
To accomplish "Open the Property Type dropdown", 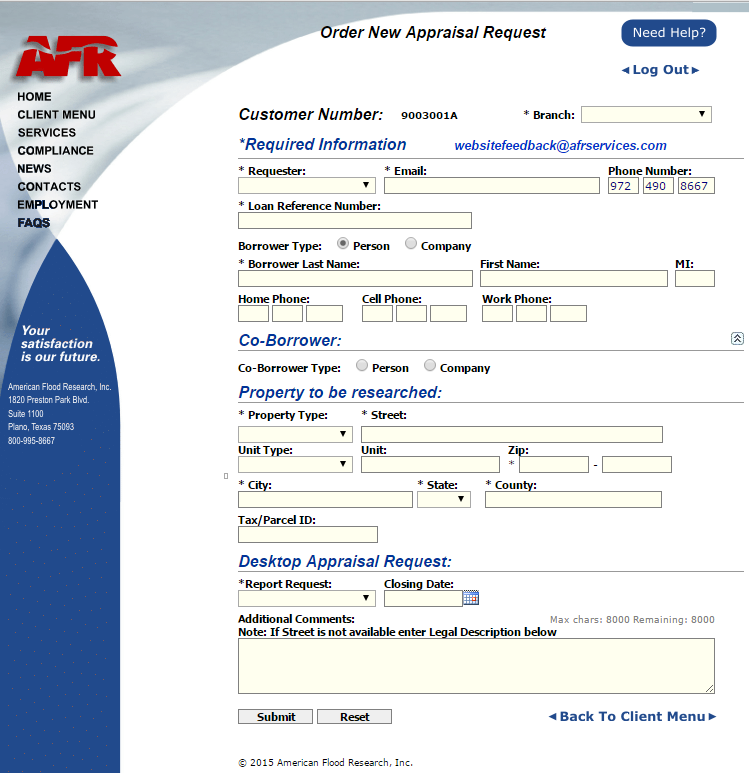I will coord(295,434).
